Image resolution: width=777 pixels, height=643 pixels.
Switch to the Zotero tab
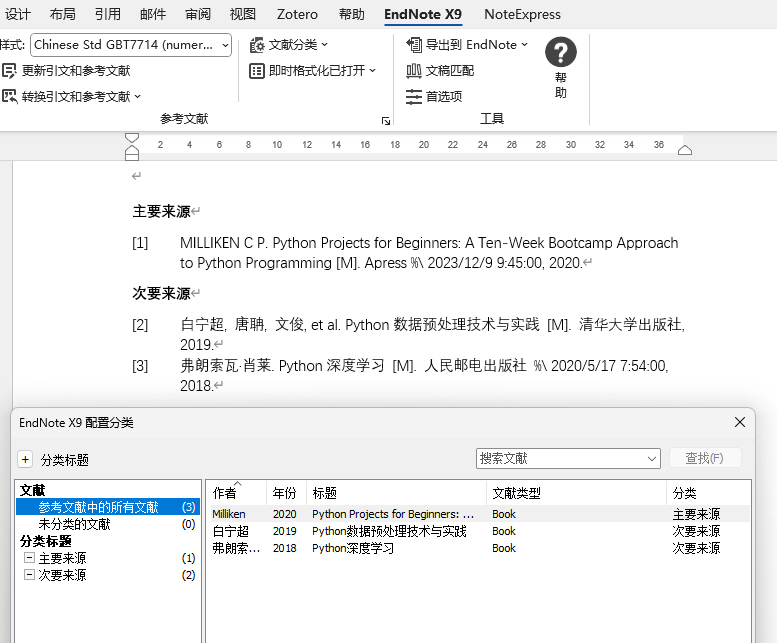click(x=297, y=14)
